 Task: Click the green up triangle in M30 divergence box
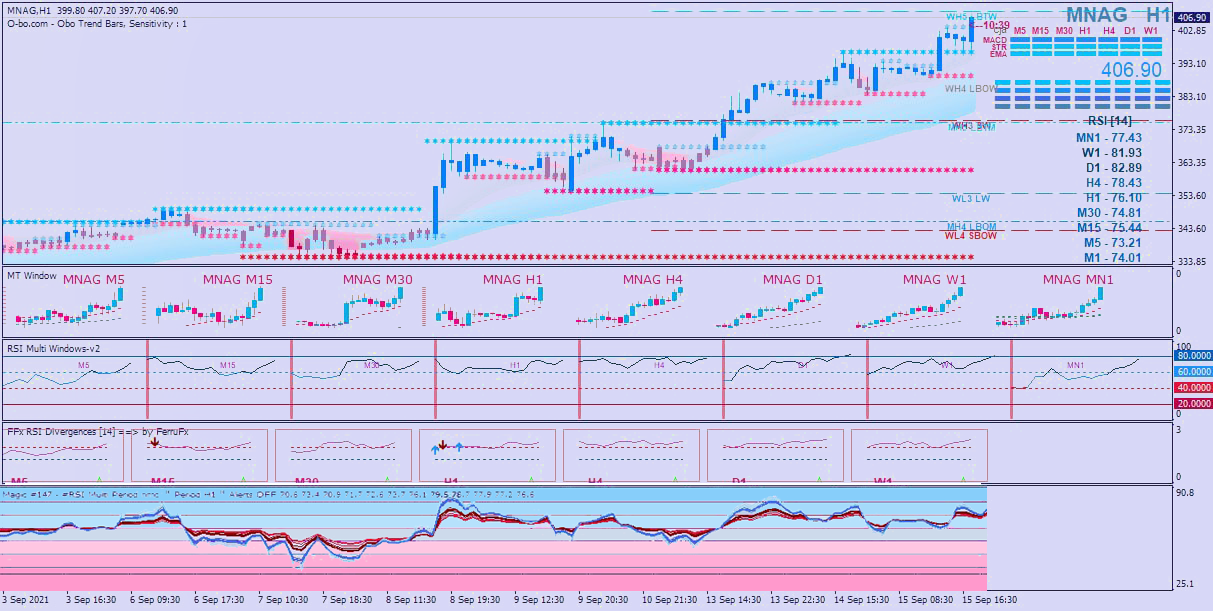pos(387,481)
